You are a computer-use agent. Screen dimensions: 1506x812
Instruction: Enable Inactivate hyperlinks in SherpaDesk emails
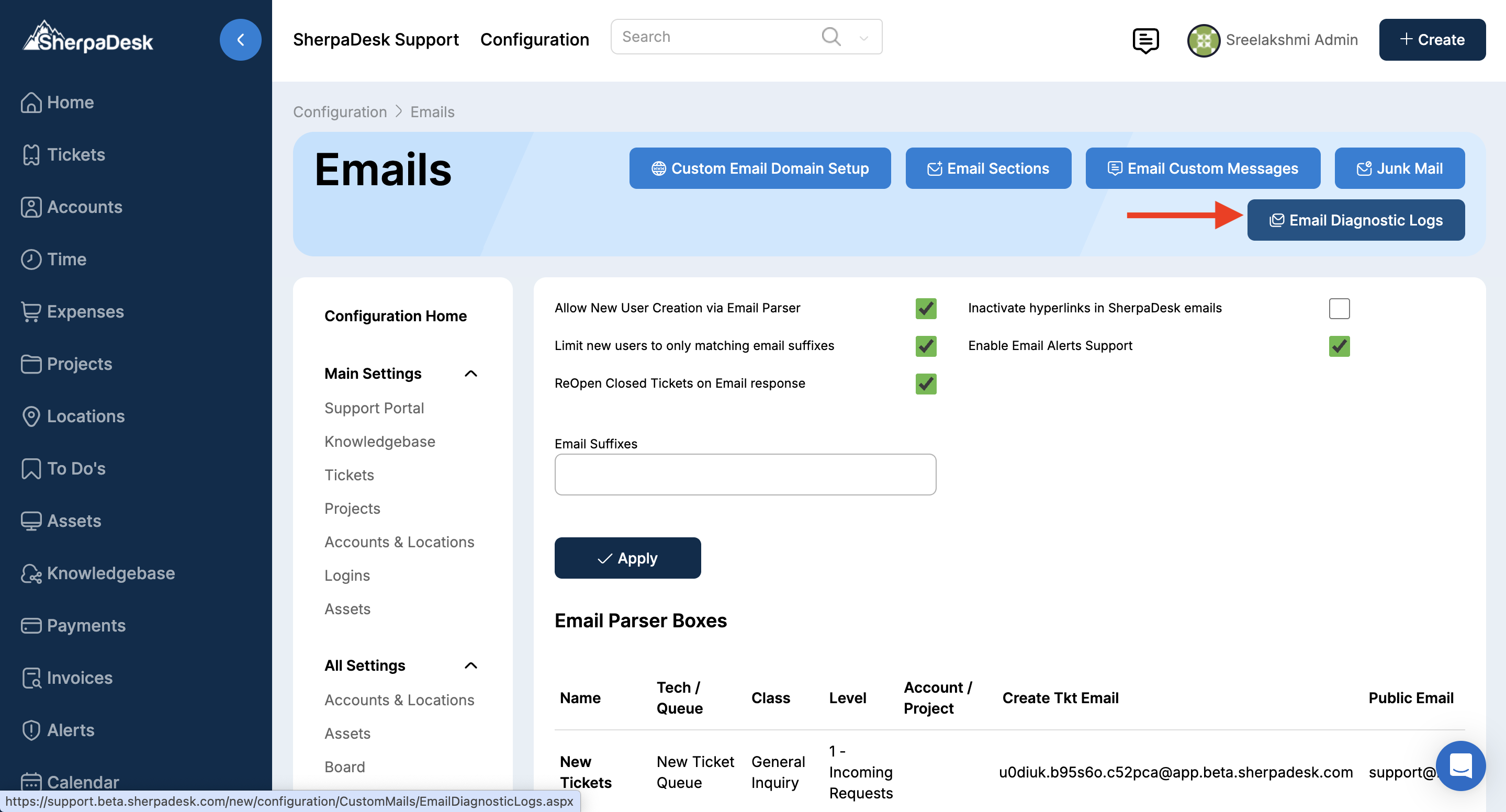(x=1338, y=308)
